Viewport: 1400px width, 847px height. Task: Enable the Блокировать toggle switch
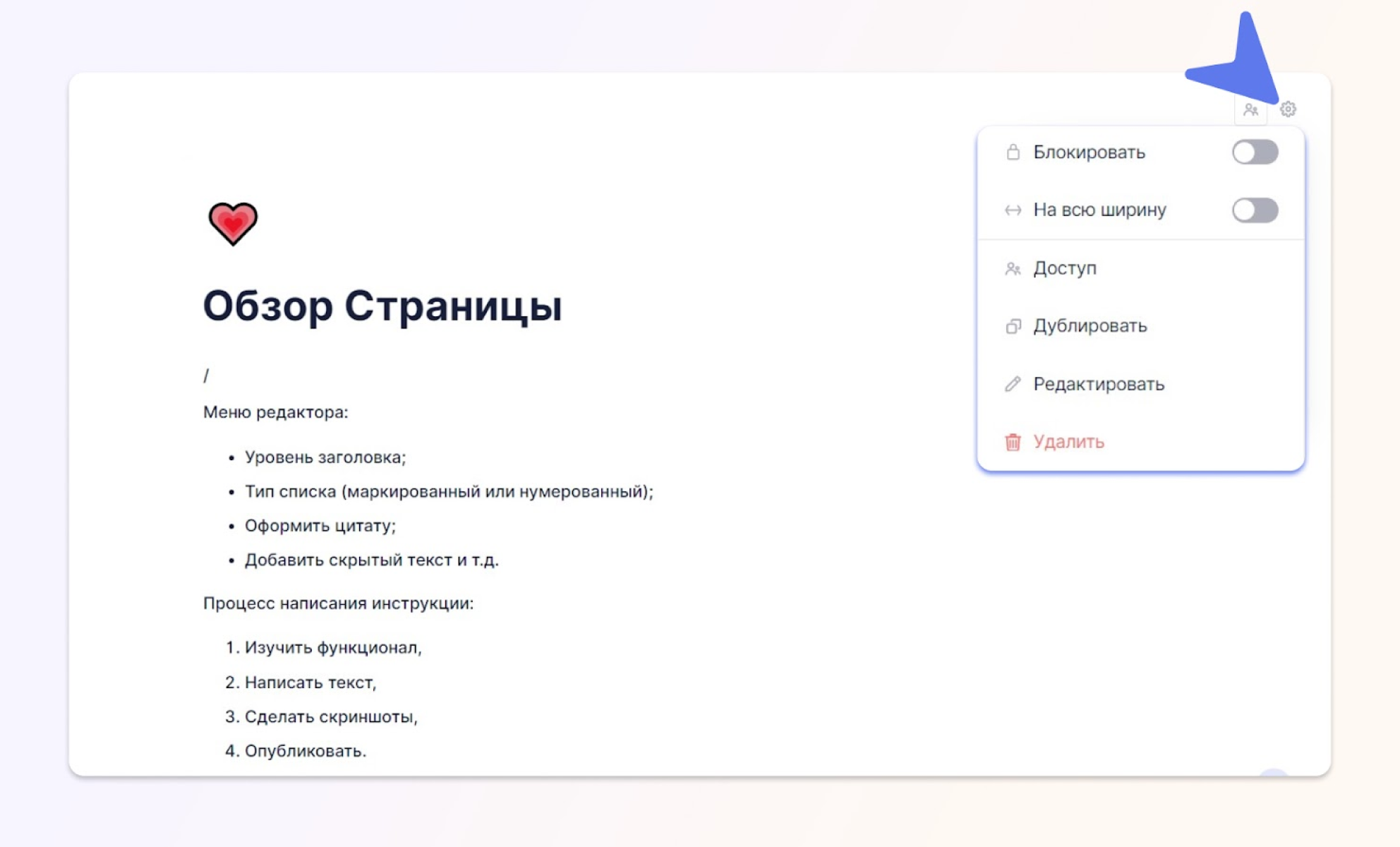pyautogui.click(x=1255, y=152)
